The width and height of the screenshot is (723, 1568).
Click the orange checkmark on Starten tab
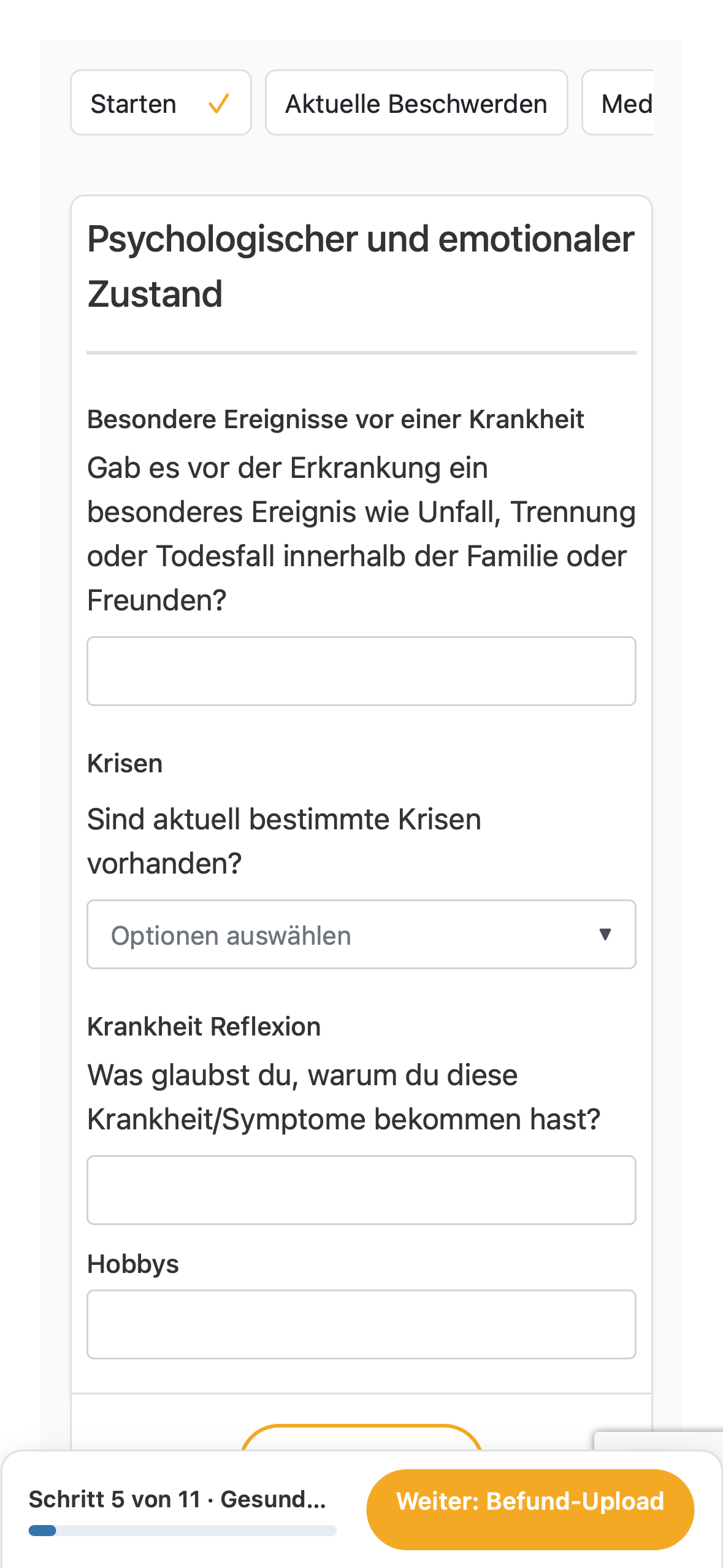pos(218,104)
